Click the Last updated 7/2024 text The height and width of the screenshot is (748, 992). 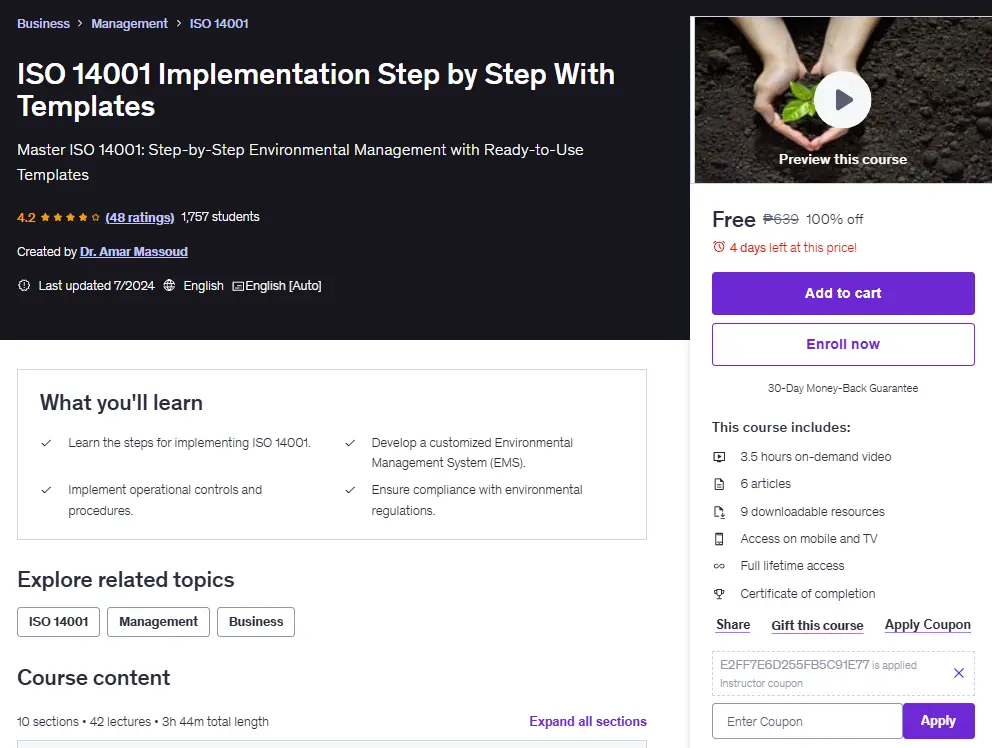point(96,285)
